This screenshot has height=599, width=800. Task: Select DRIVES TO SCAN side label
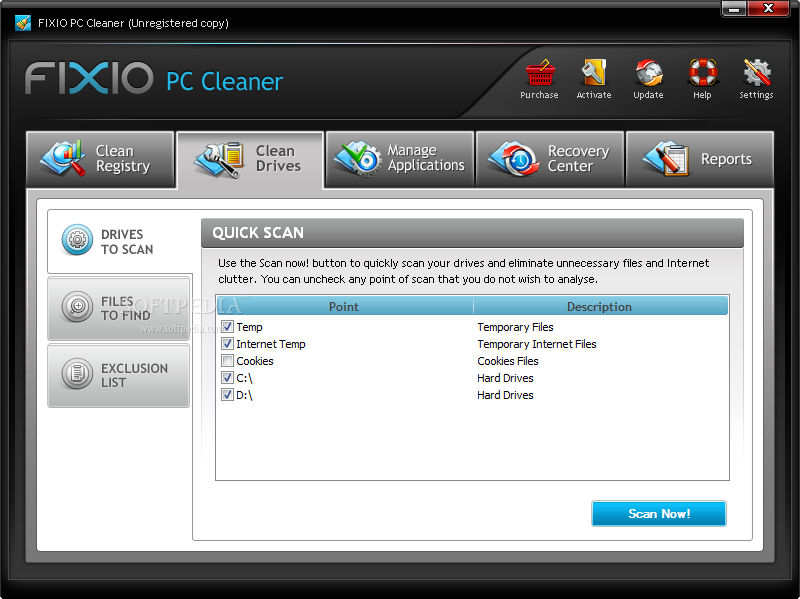127,242
